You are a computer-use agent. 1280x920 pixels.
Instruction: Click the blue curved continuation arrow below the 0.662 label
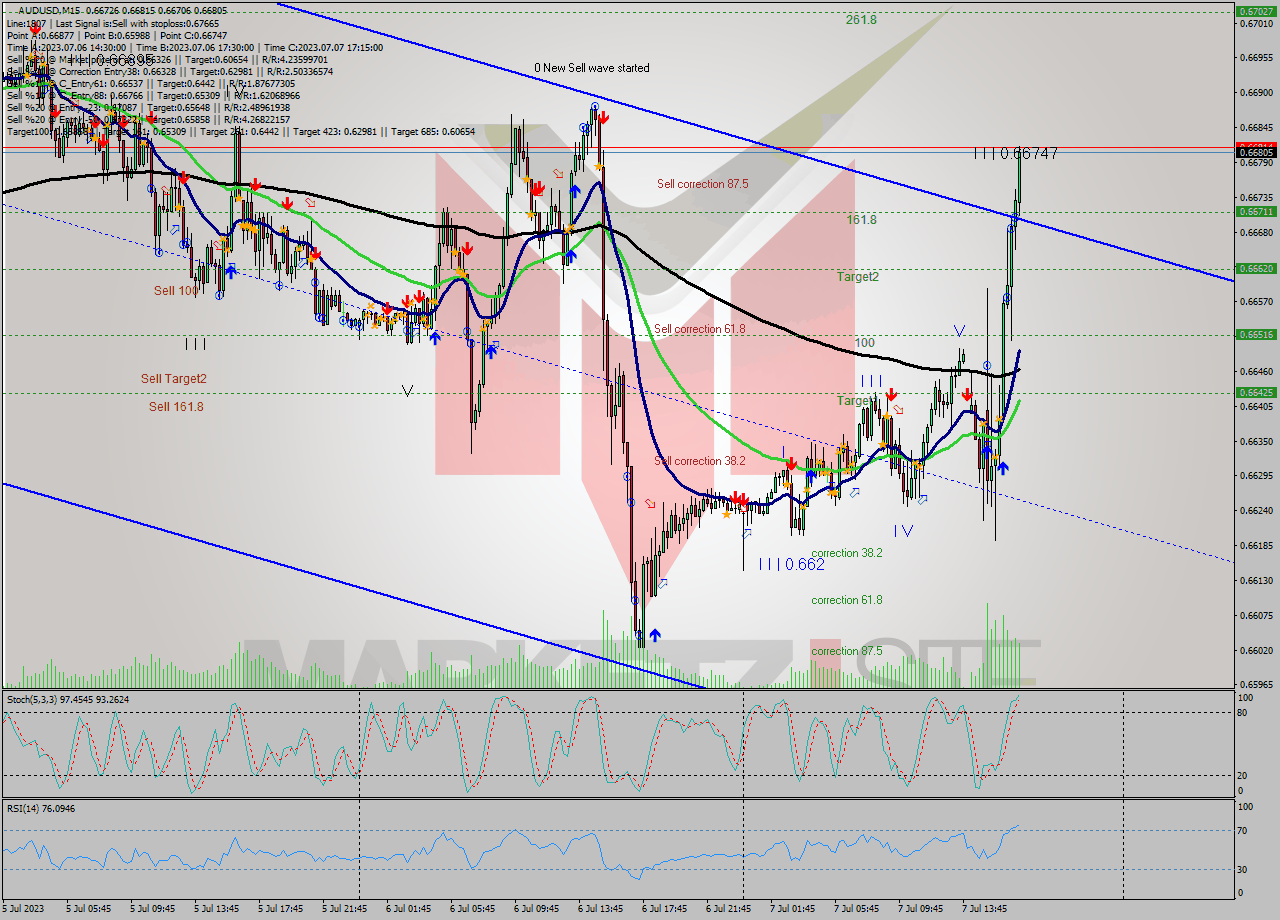coord(746,535)
